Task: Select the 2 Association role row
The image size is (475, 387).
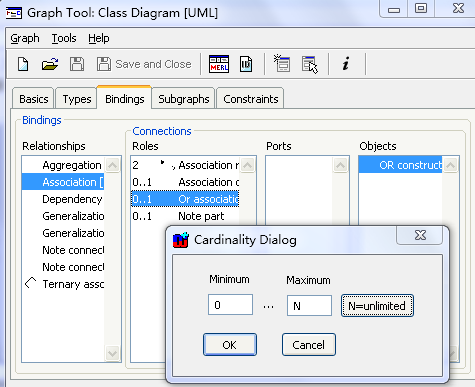Action: tap(185, 165)
